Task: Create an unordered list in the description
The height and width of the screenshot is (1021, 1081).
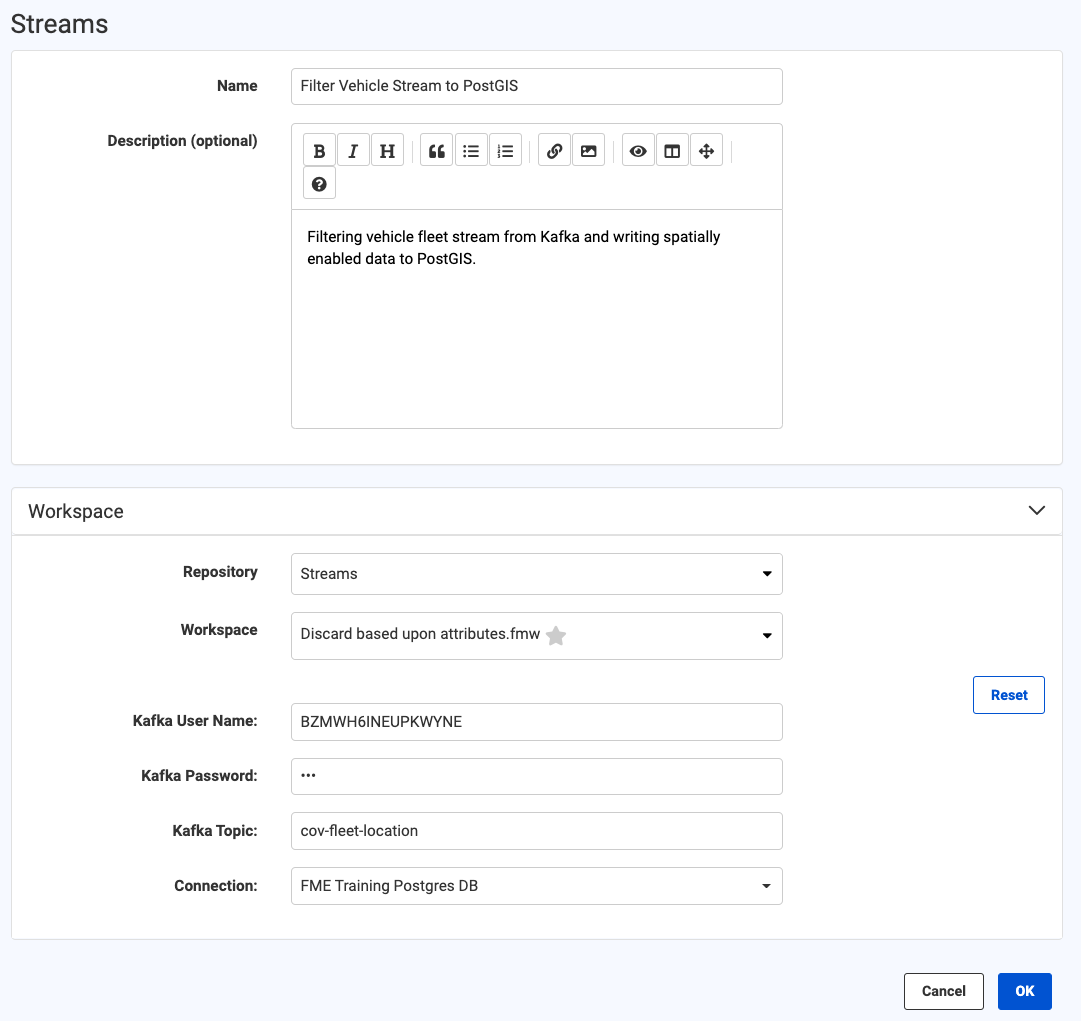Action: [x=471, y=150]
